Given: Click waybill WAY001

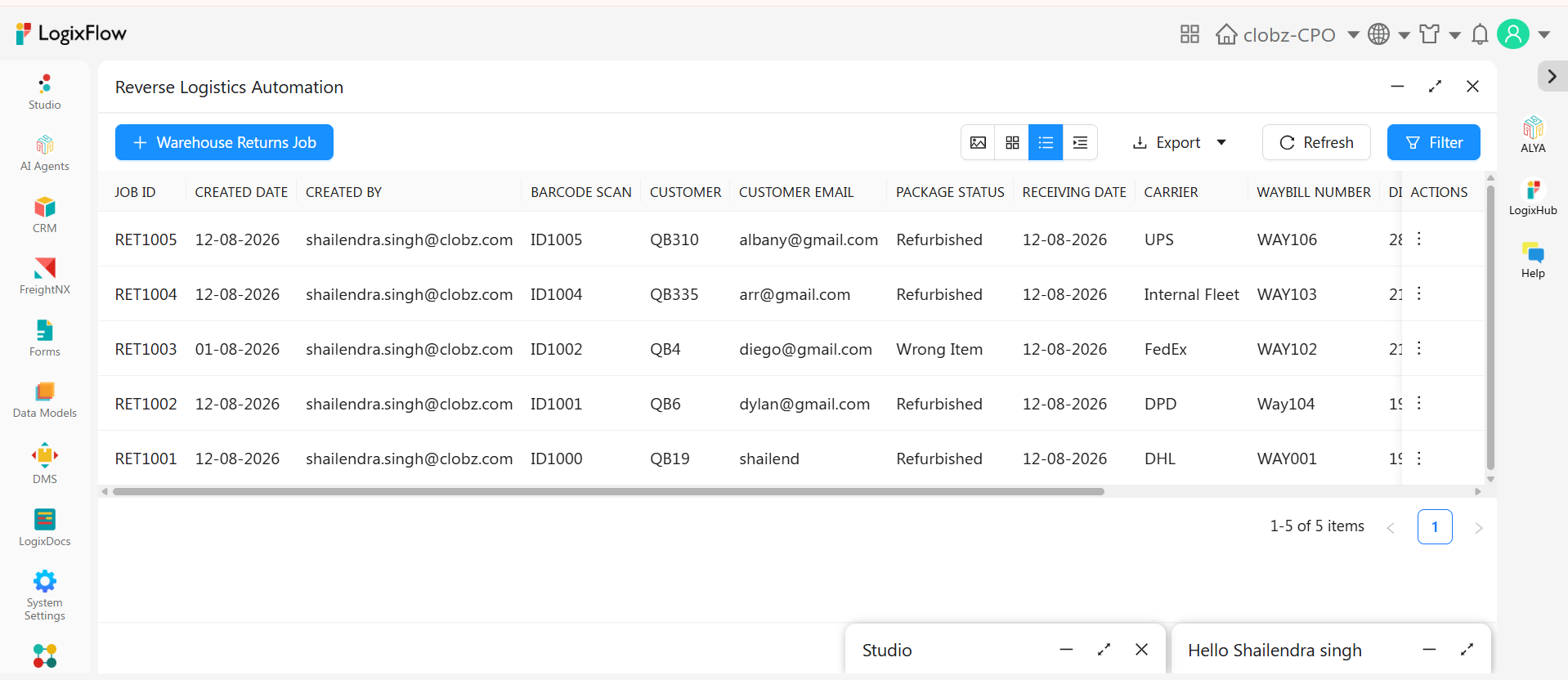Looking at the screenshot, I should [x=1287, y=459].
